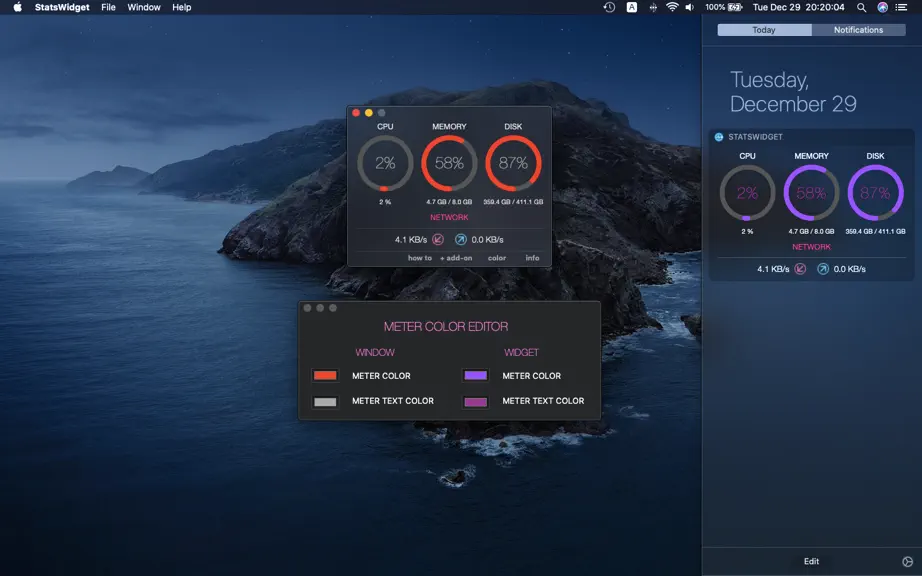Click the Siri icon

tap(883, 7)
